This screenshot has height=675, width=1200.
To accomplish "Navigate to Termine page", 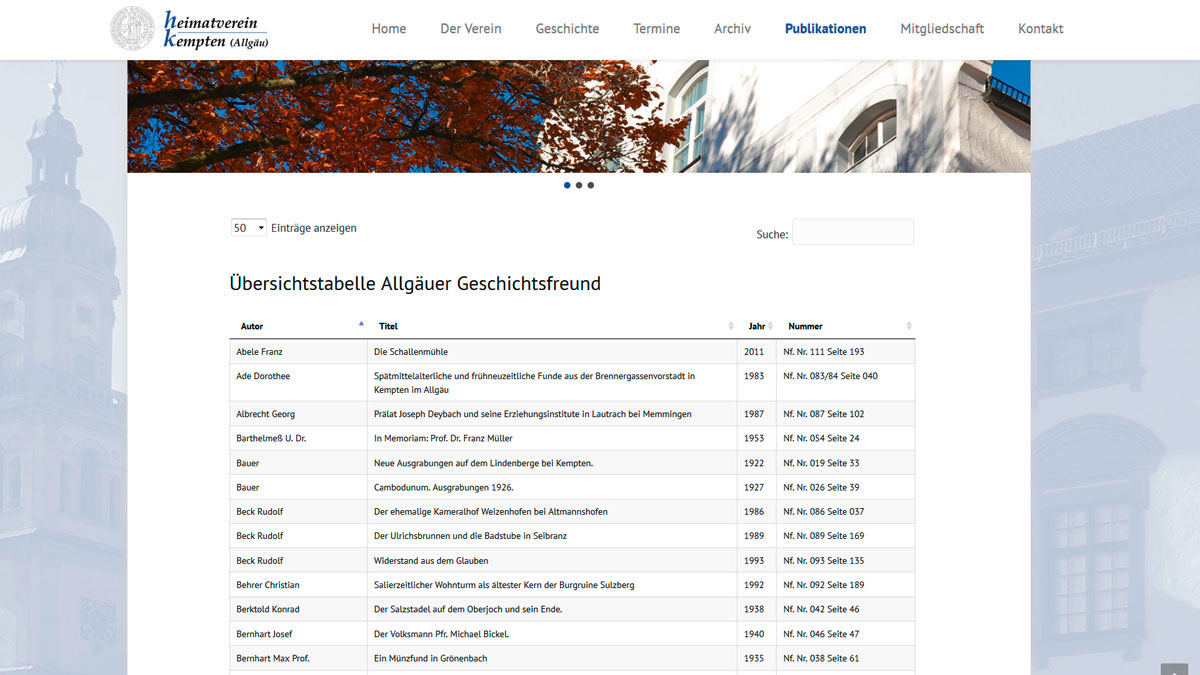I will point(656,29).
